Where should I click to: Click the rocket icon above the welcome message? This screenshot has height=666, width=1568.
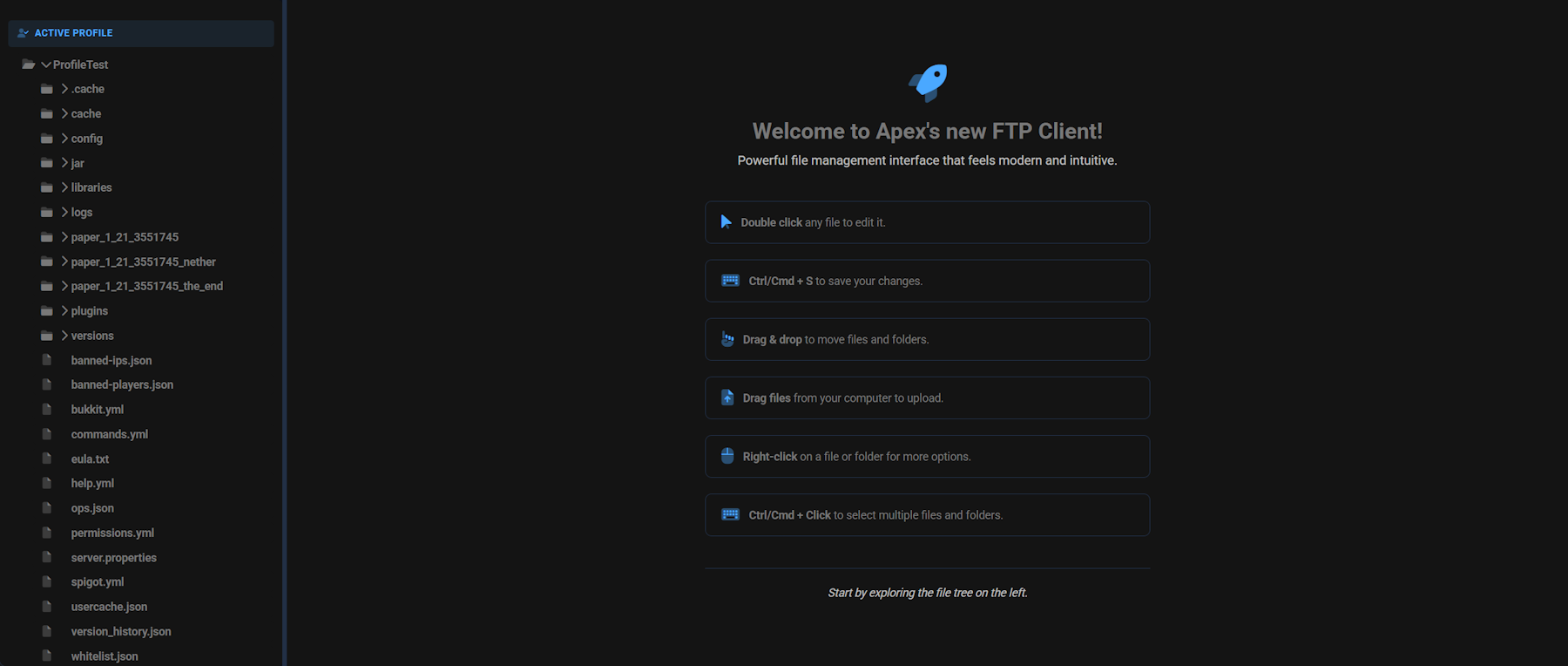pyautogui.click(x=927, y=82)
